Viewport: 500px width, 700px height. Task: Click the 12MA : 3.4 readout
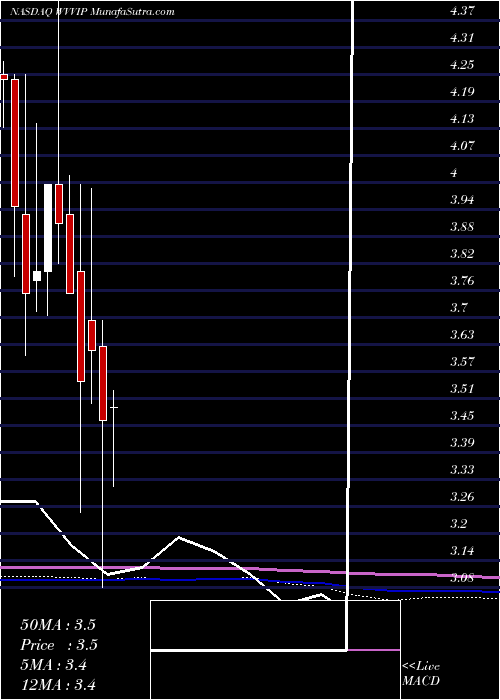pyautogui.click(x=58, y=684)
